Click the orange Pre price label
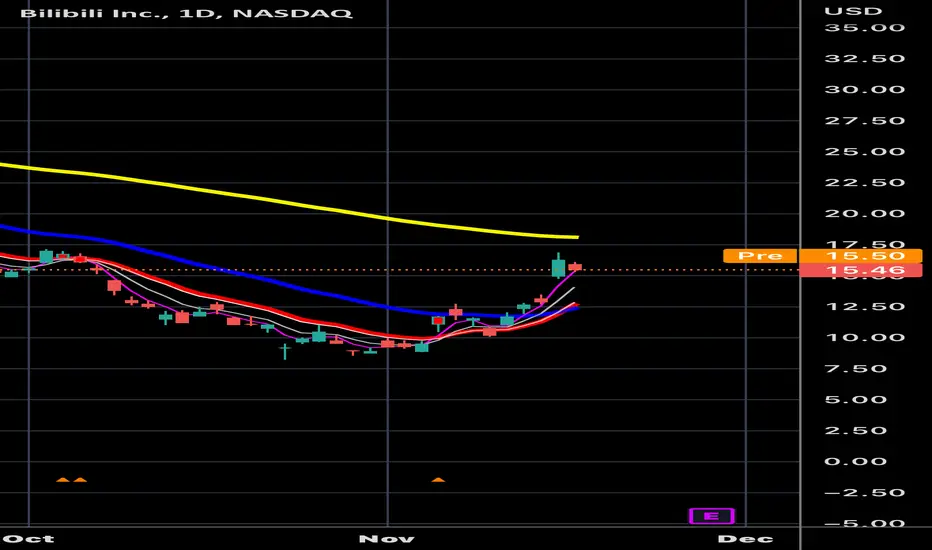Screen dimensions: 932x550 tap(760, 256)
